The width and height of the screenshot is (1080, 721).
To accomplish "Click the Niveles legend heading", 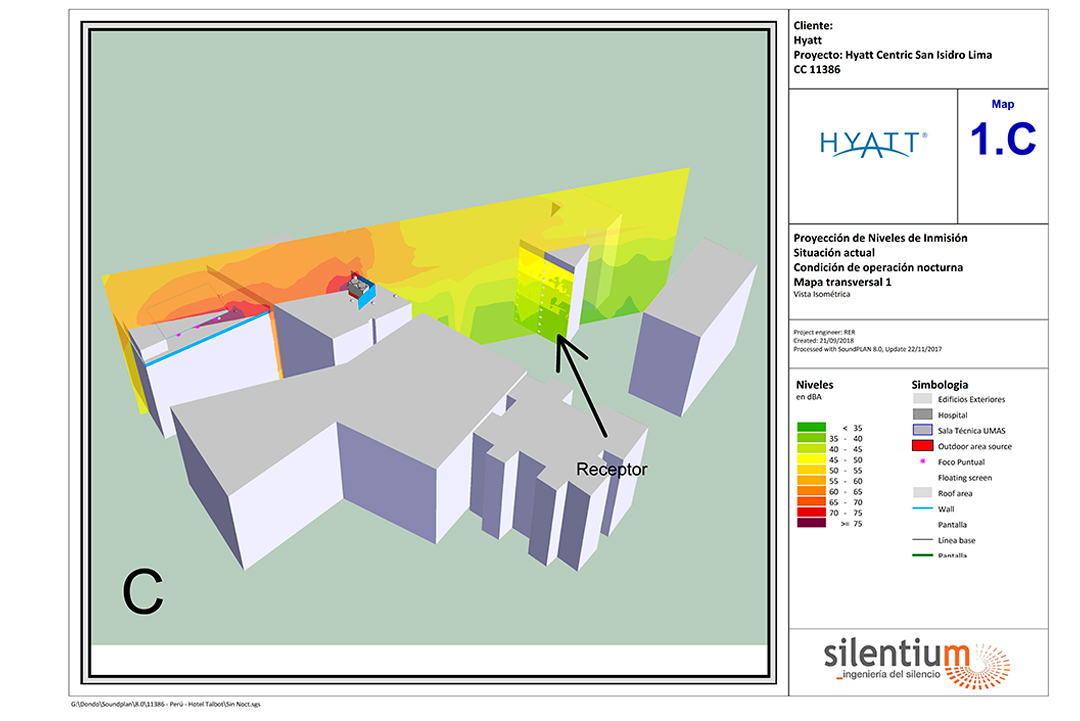I will coord(814,384).
